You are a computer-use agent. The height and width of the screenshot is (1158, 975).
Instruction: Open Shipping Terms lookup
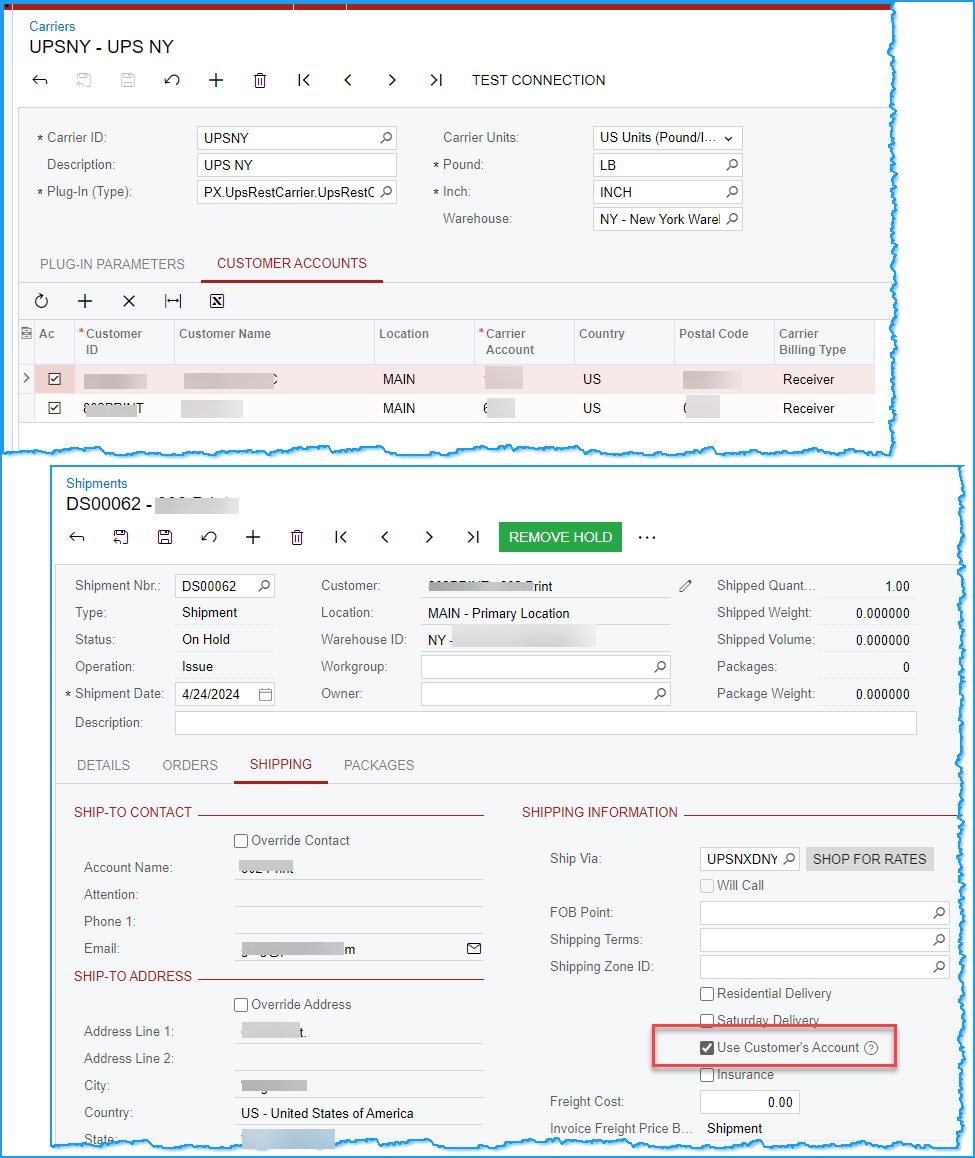tap(939, 939)
